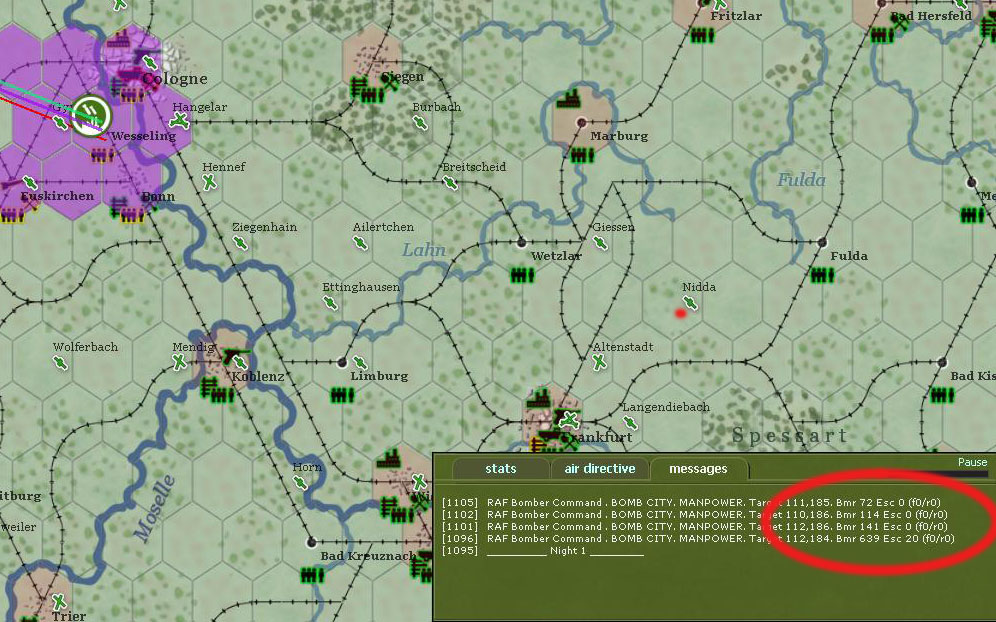
Task: Click the Pause button
Action: (x=972, y=462)
